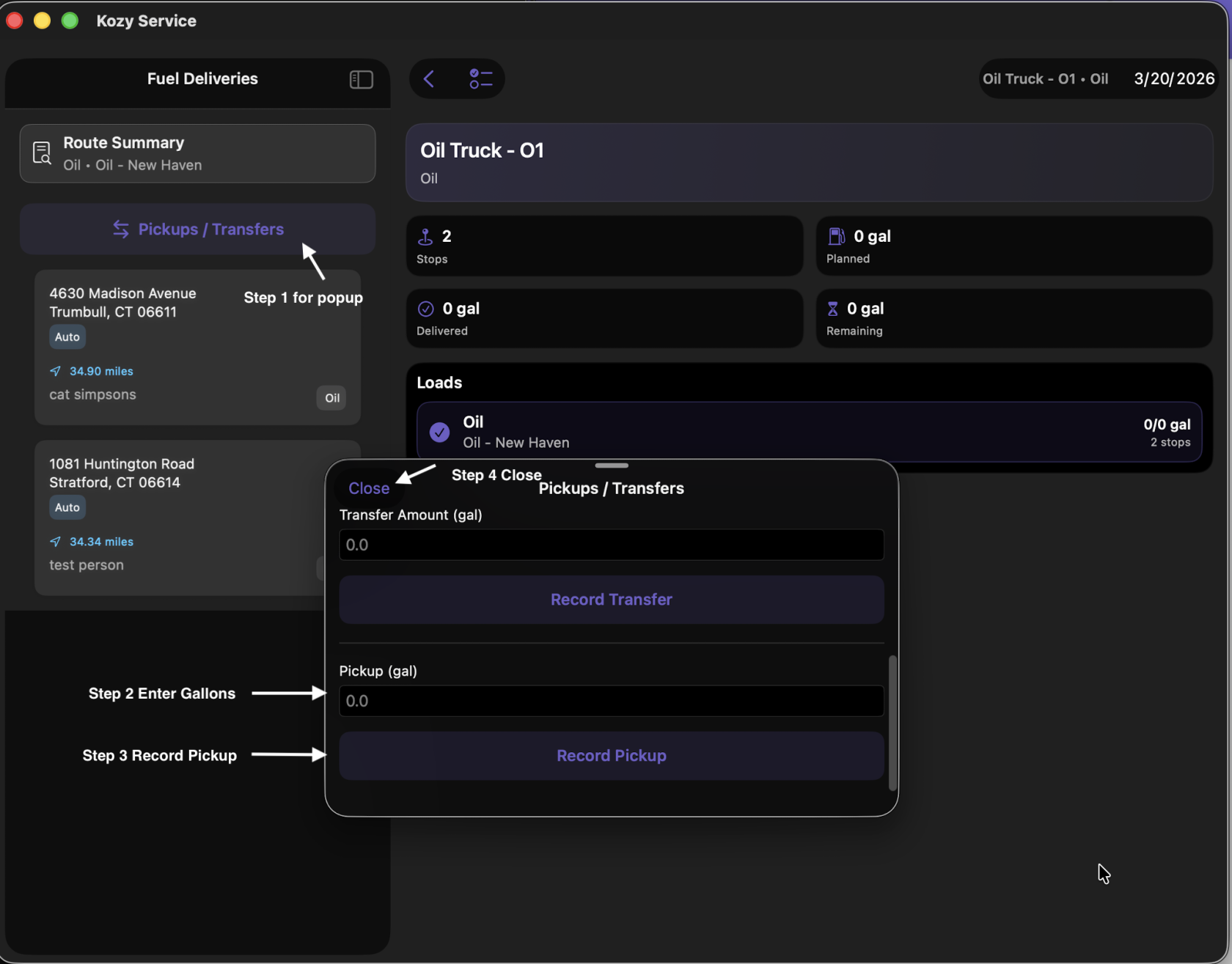Open Pickups / Transfers in sidebar
Viewport: 1232px width, 964px height.
tap(198, 229)
